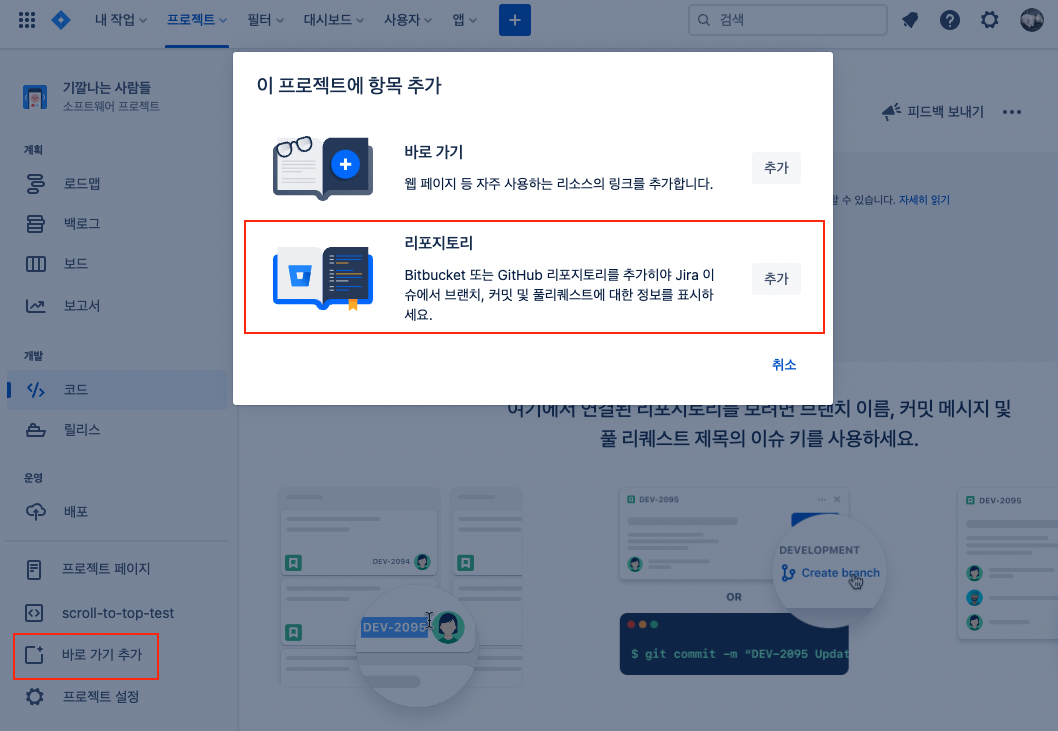1058x731 pixels.
Task: Click 추가 button for 바로 가기
Action: [776, 167]
